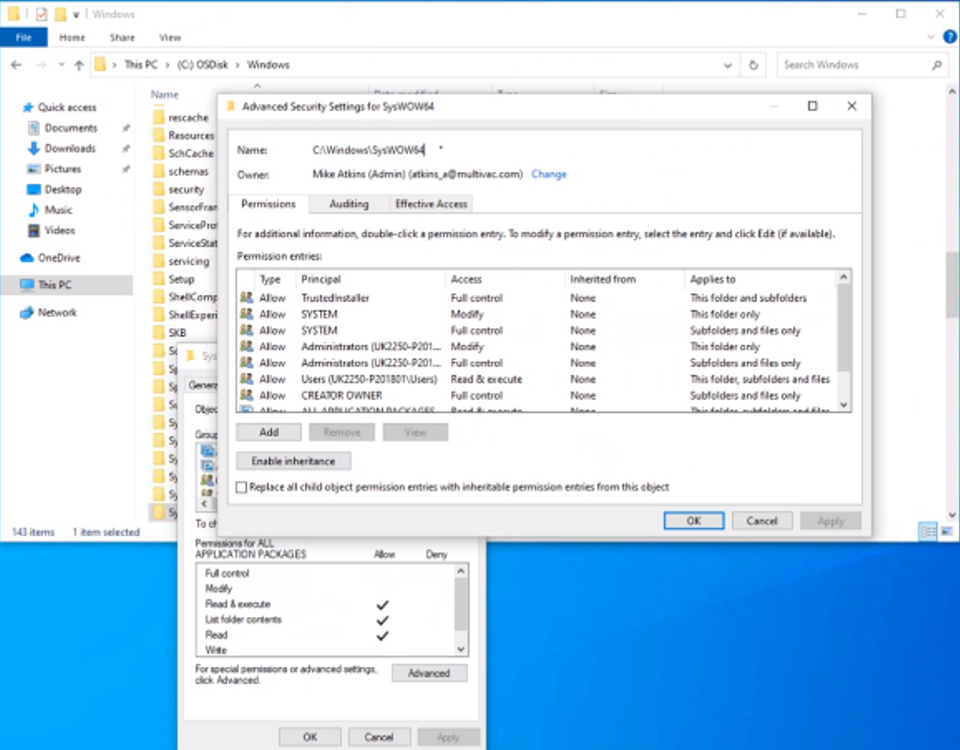
Task: Select the TrustedInstaller permission entry
Action: click(335, 298)
